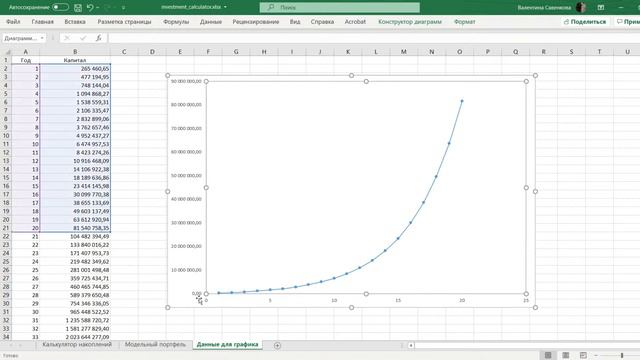
Task: Click header cell Год
Action: click(26, 60)
